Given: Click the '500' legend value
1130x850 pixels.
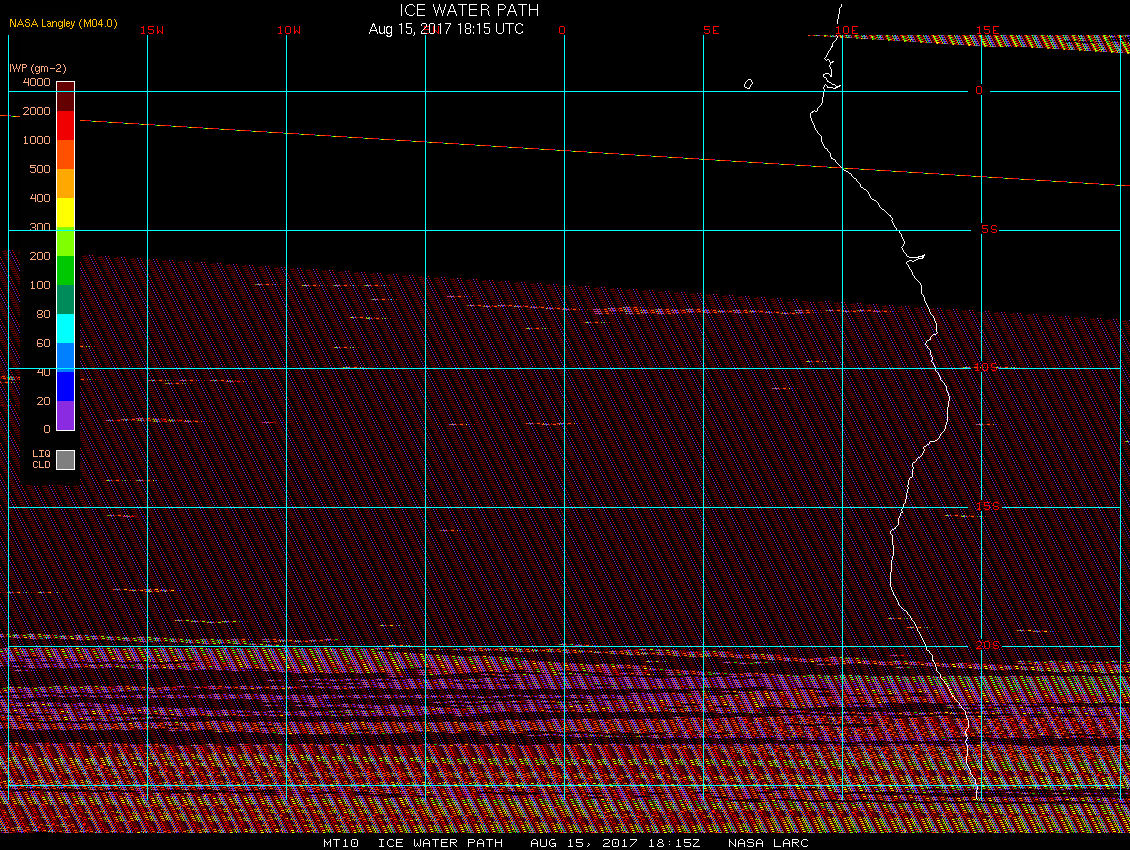Looking at the screenshot, I should tap(40, 169).
